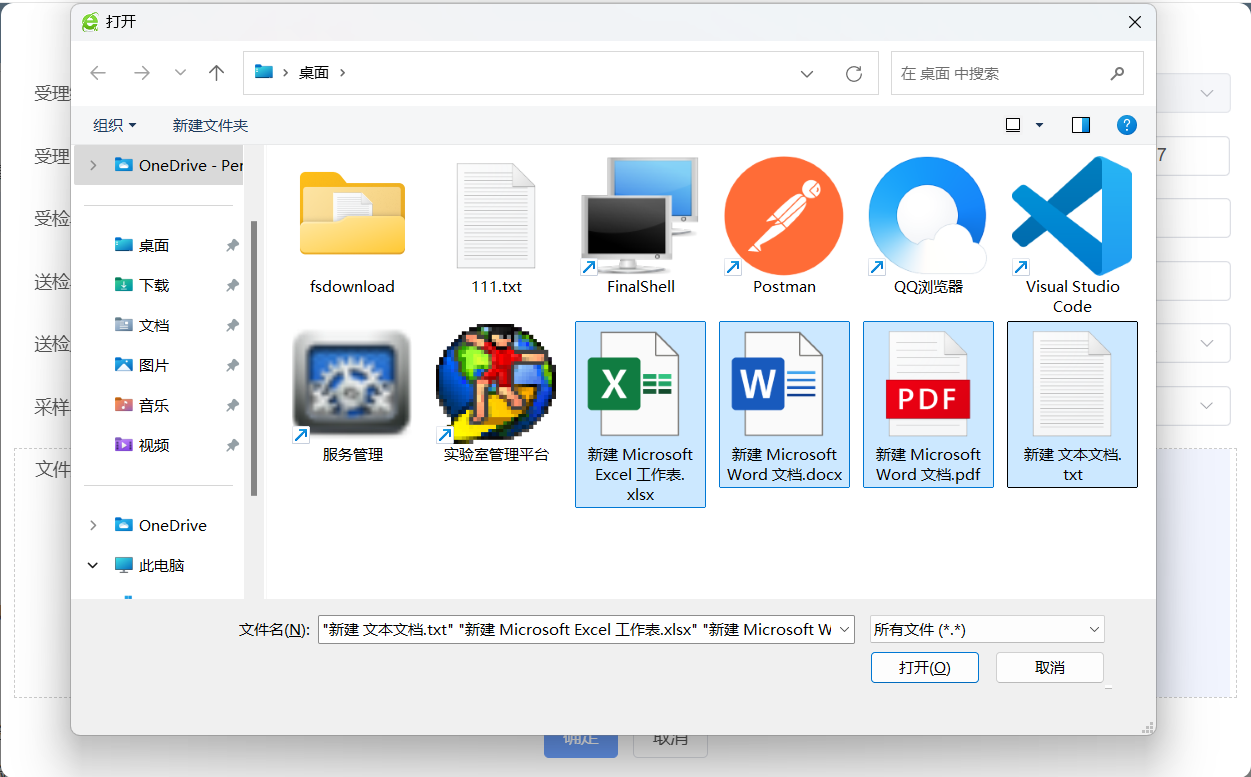Unpin 桌面 using its pin icon

pyautogui.click(x=232, y=245)
